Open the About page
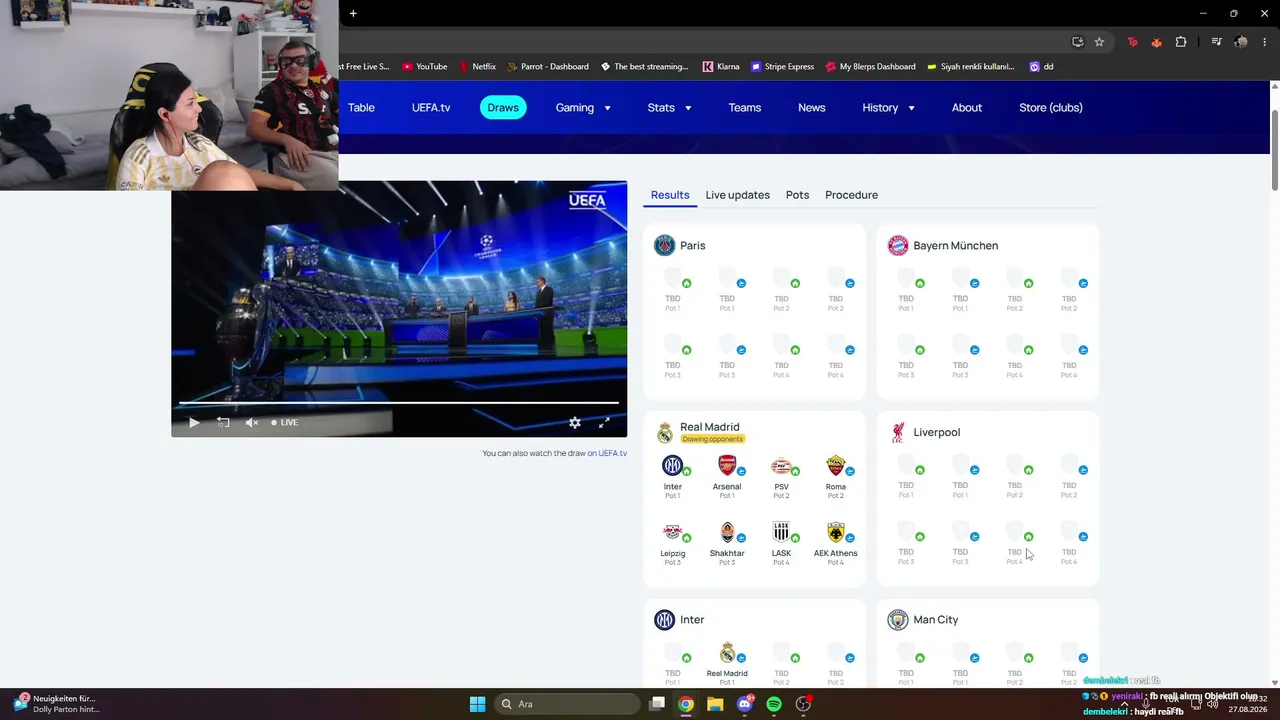Screen dimensions: 1280x720 967,107
